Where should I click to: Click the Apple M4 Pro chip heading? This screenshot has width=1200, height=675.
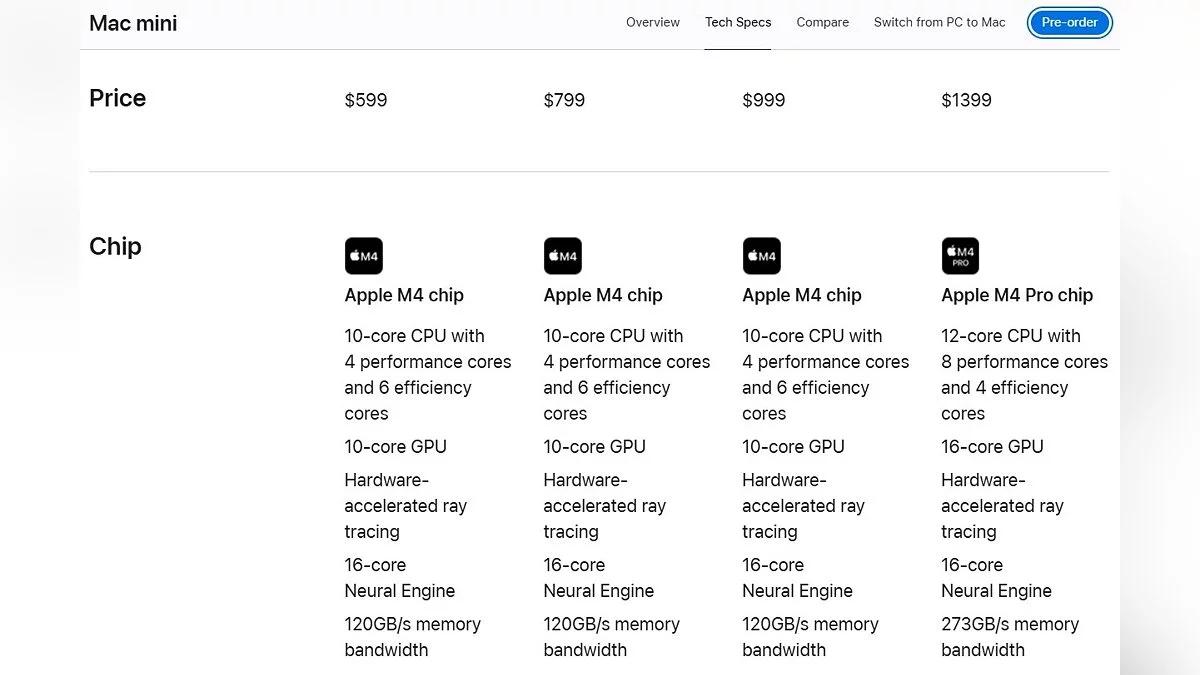pos(1016,295)
